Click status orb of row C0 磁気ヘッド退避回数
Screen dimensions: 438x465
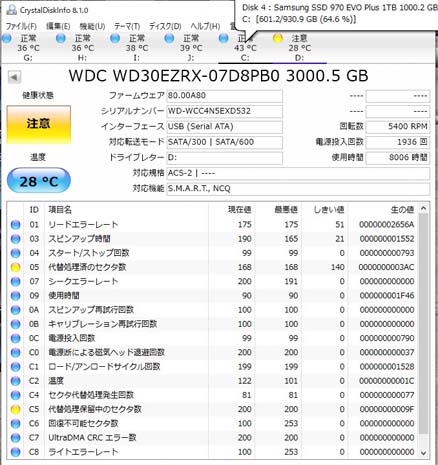tap(15, 353)
